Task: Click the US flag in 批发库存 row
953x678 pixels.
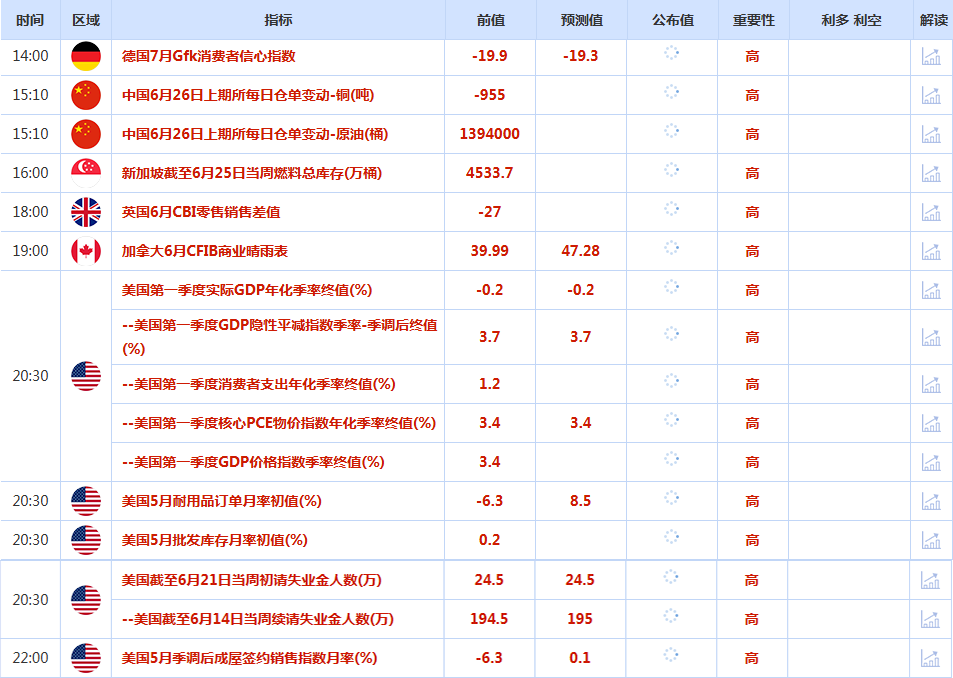Action: pos(86,540)
